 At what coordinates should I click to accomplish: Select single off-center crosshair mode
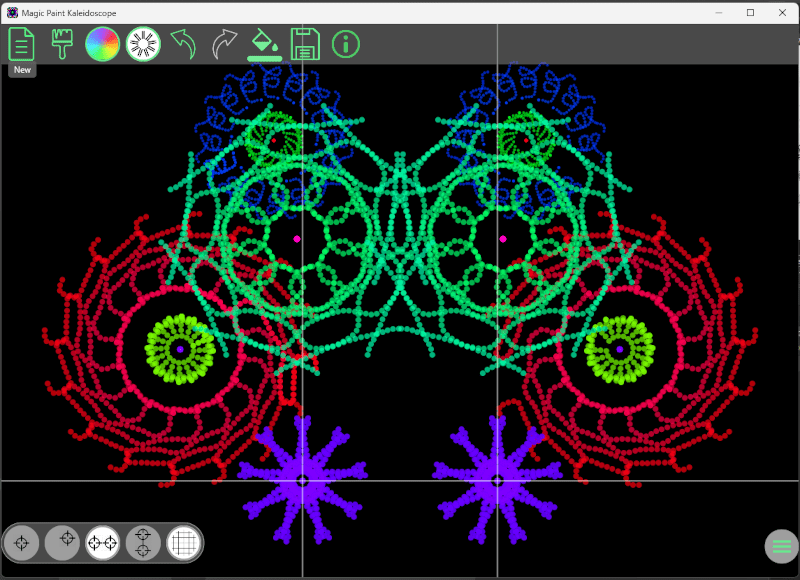(62, 543)
